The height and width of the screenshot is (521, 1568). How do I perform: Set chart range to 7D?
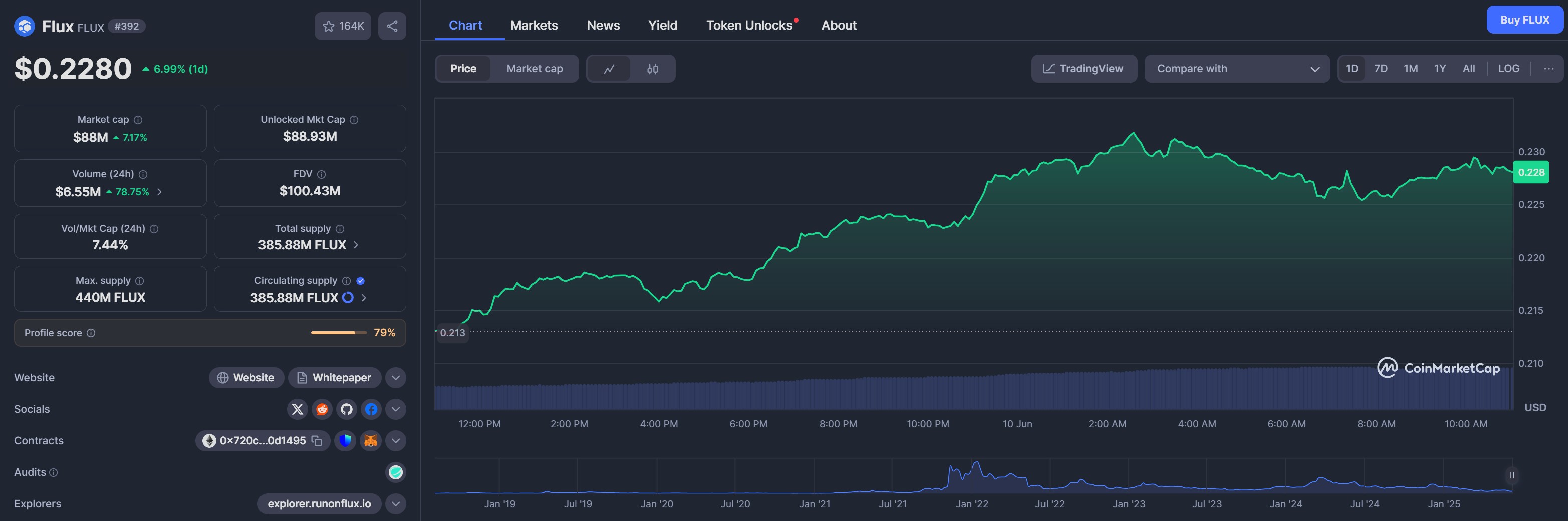[1381, 69]
